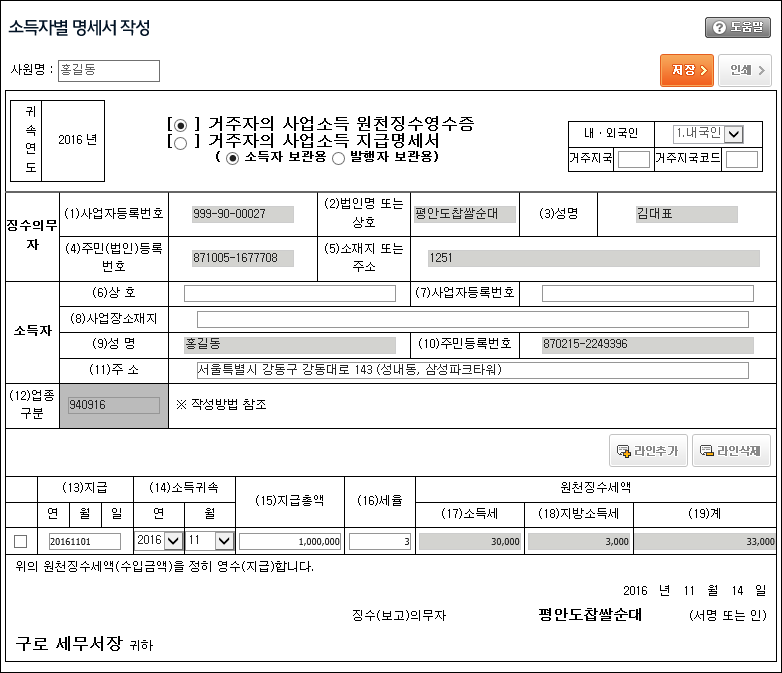Click the resident number 870215-2249396
This screenshot has width=782, height=673.
point(648,345)
